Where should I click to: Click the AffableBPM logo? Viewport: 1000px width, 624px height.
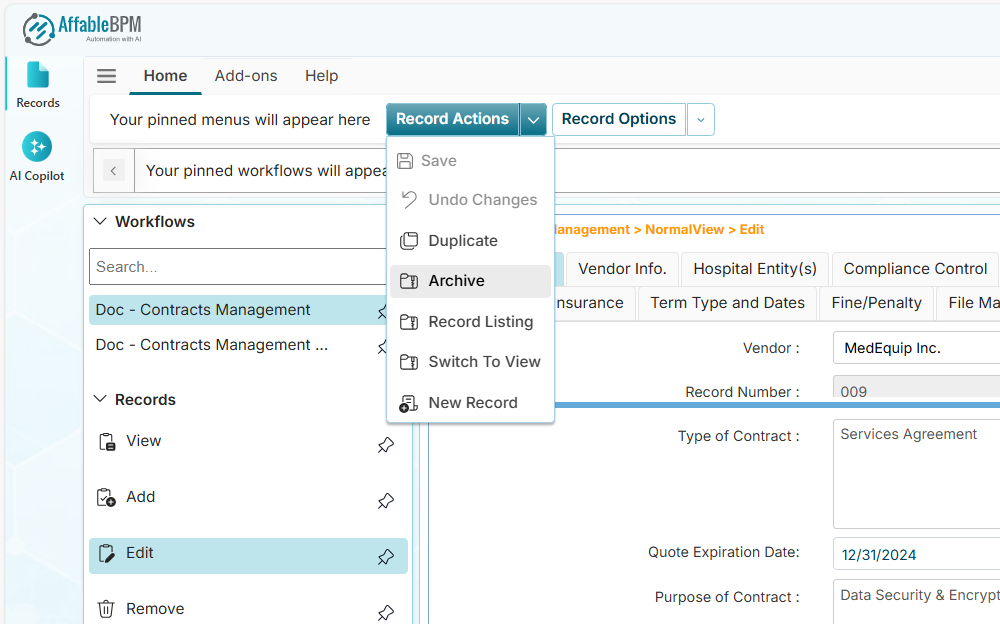point(82,29)
